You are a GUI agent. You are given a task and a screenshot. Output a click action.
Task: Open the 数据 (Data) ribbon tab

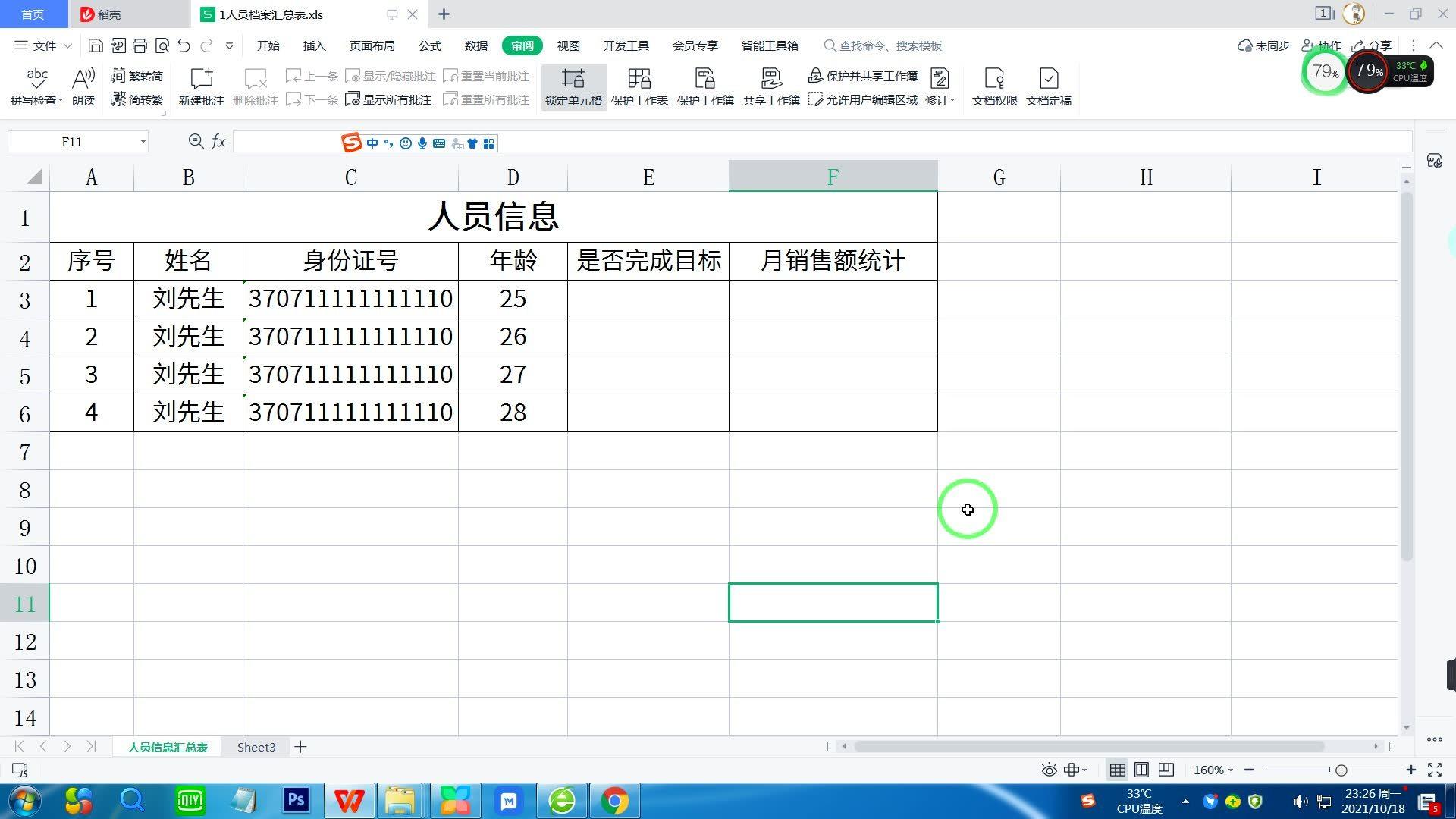pyautogui.click(x=475, y=45)
